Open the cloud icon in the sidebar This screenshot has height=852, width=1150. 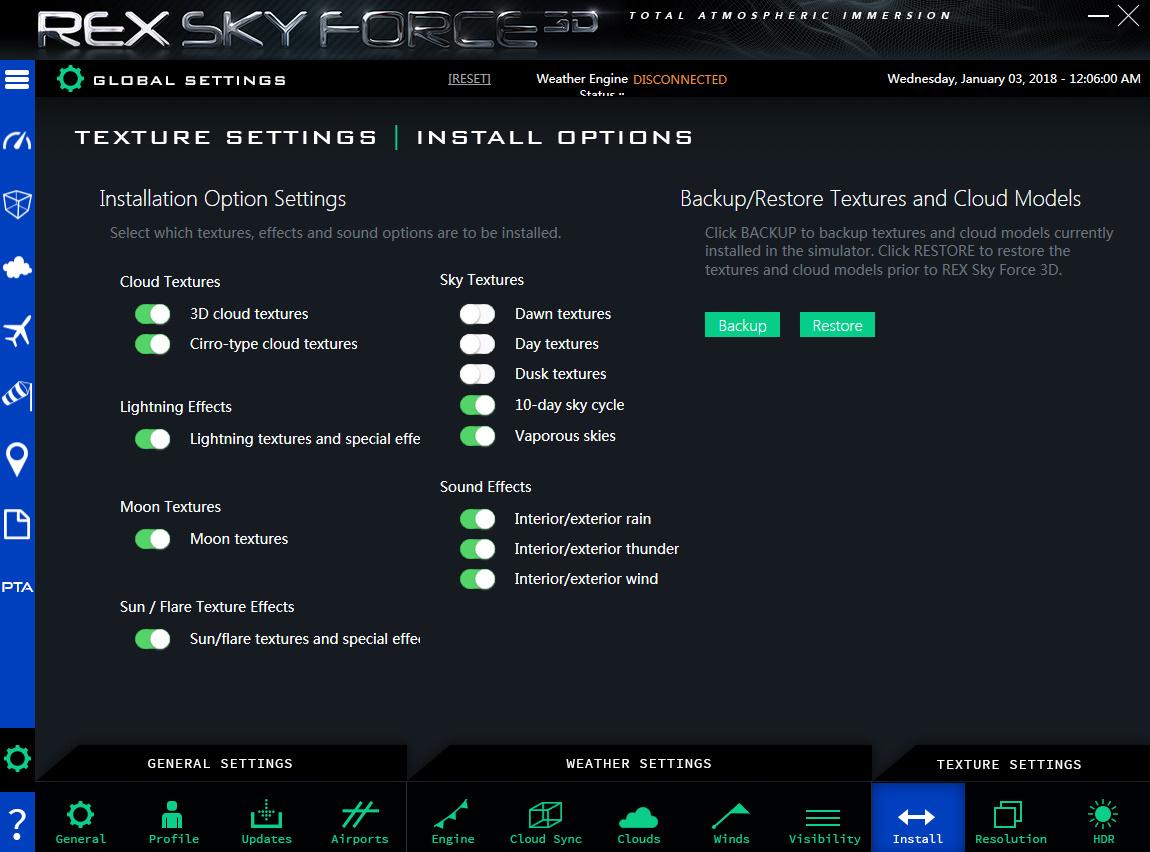coord(17,268)
